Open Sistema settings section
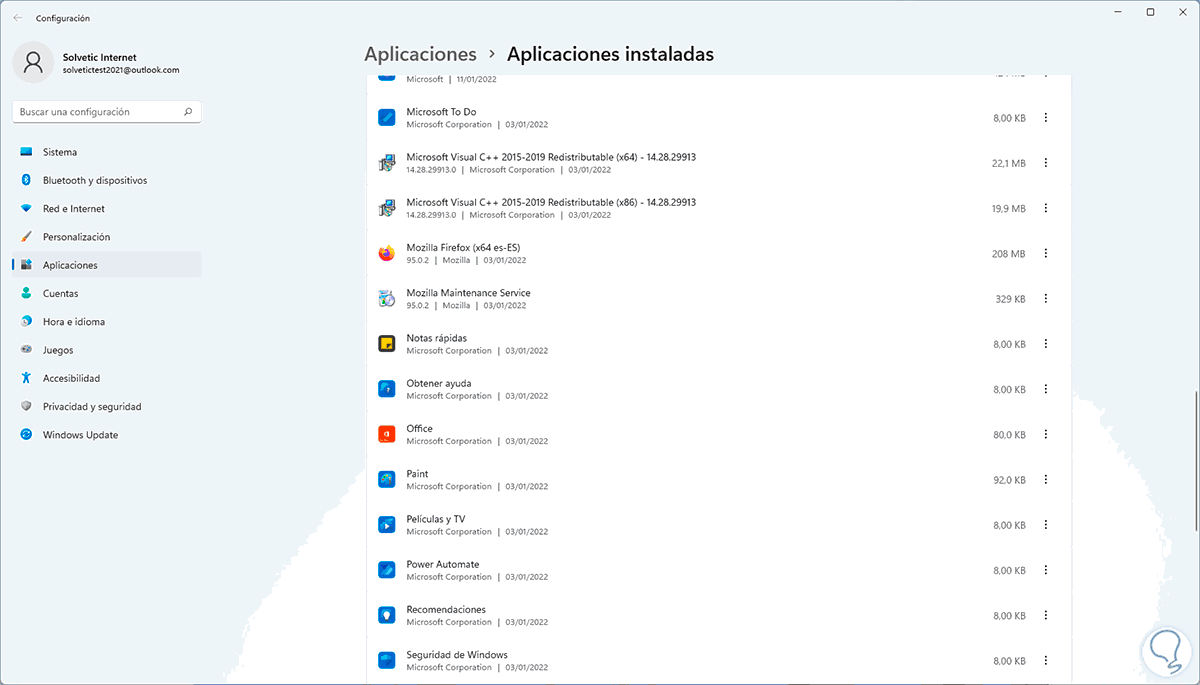Image resolution: width=1200 pixels, height=685 pixels. (x=107, y=152)
